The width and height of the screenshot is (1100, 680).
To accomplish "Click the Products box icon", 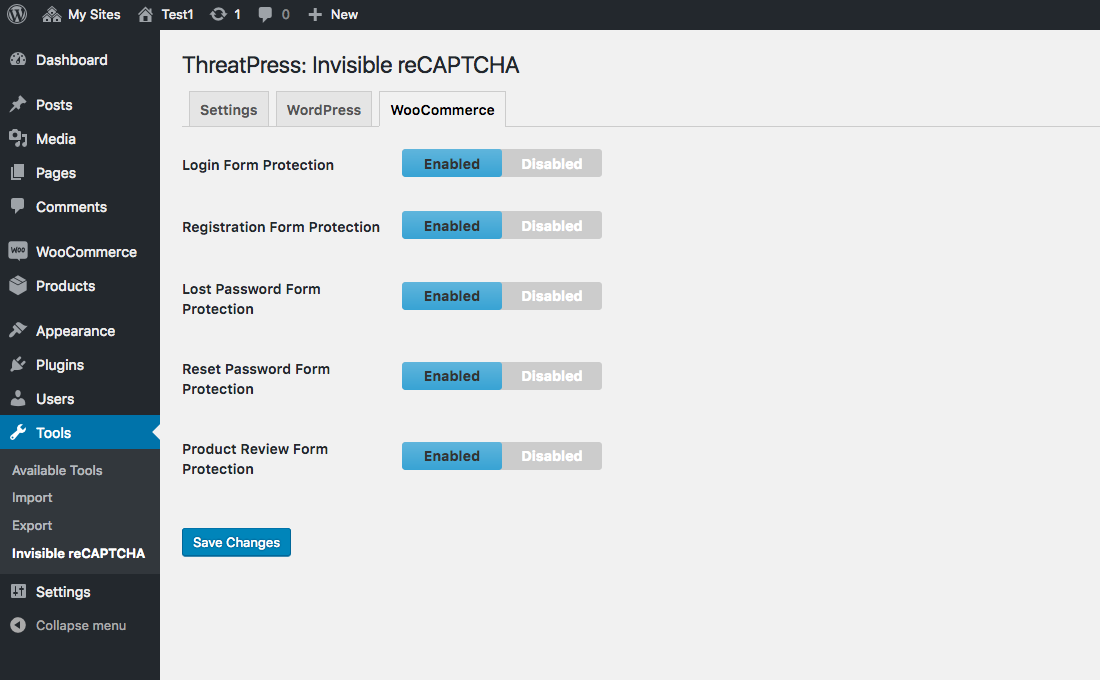I will tap(18, 285).
